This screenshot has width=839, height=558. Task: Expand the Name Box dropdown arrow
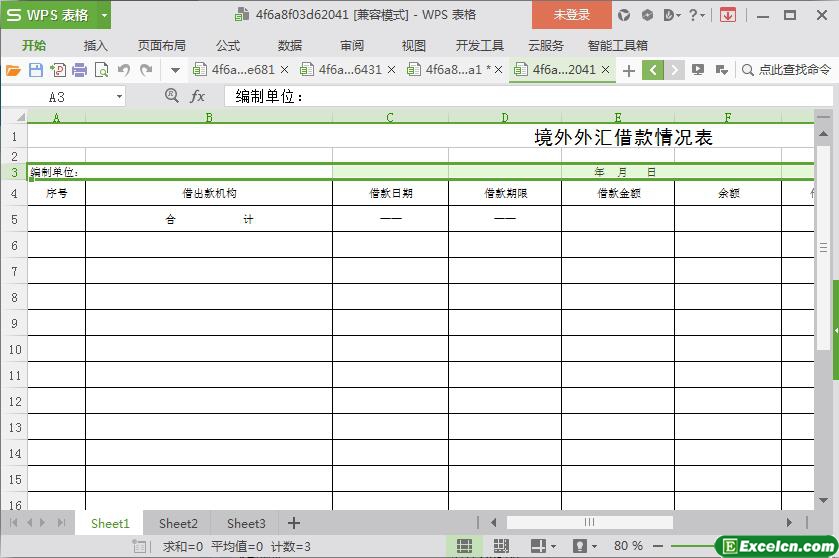(x=119, y=97)
